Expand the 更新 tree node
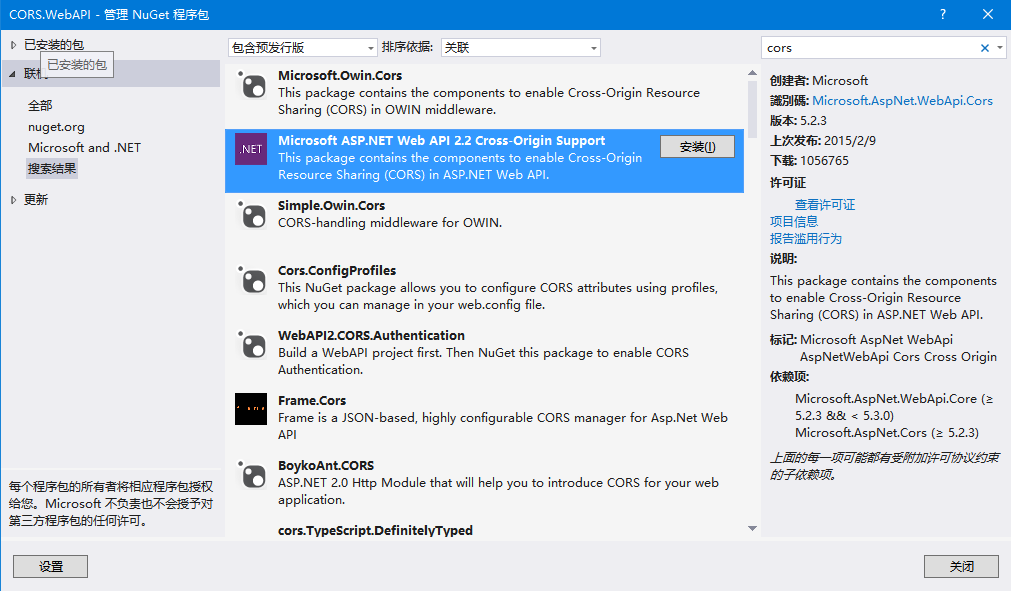 (14, 200)
